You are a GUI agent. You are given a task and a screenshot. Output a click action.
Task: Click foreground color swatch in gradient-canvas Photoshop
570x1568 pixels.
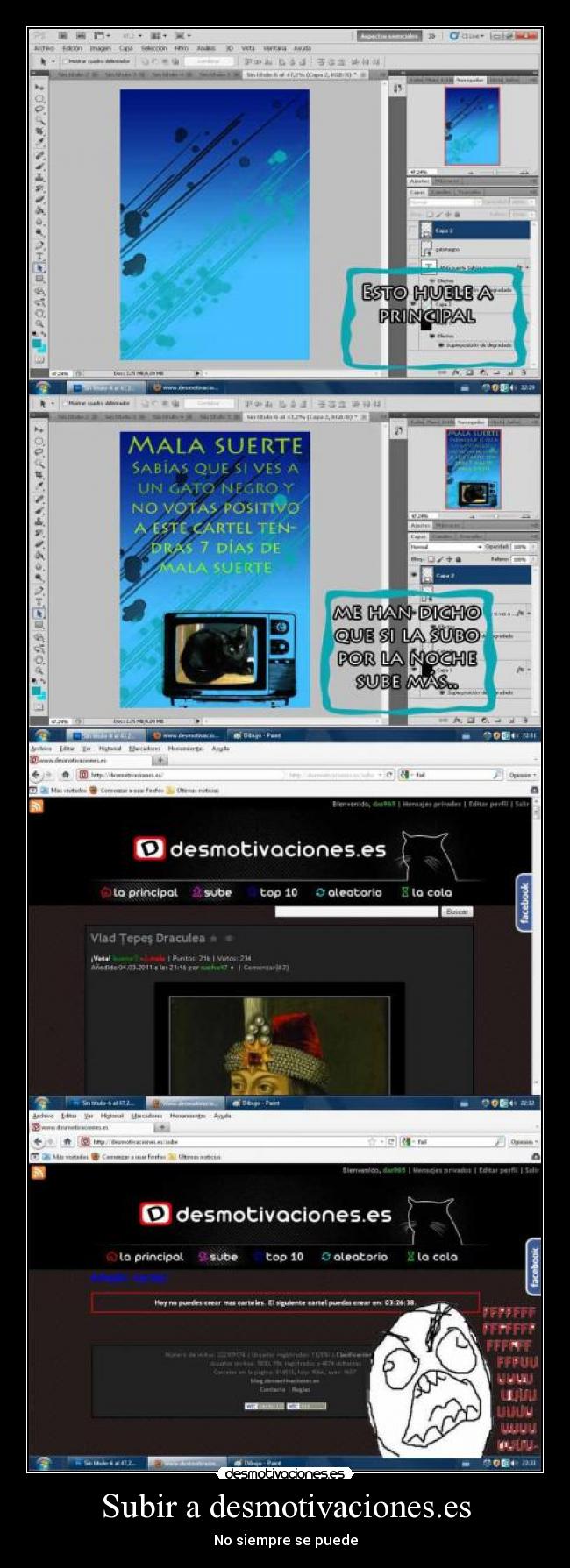point(38,344)
